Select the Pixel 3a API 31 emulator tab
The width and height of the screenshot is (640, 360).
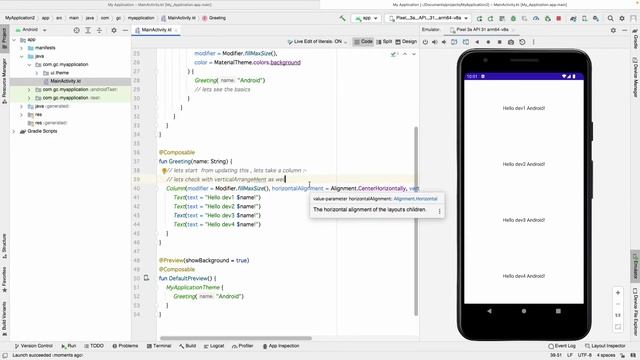pyautogui.click(x=481, y=30)
